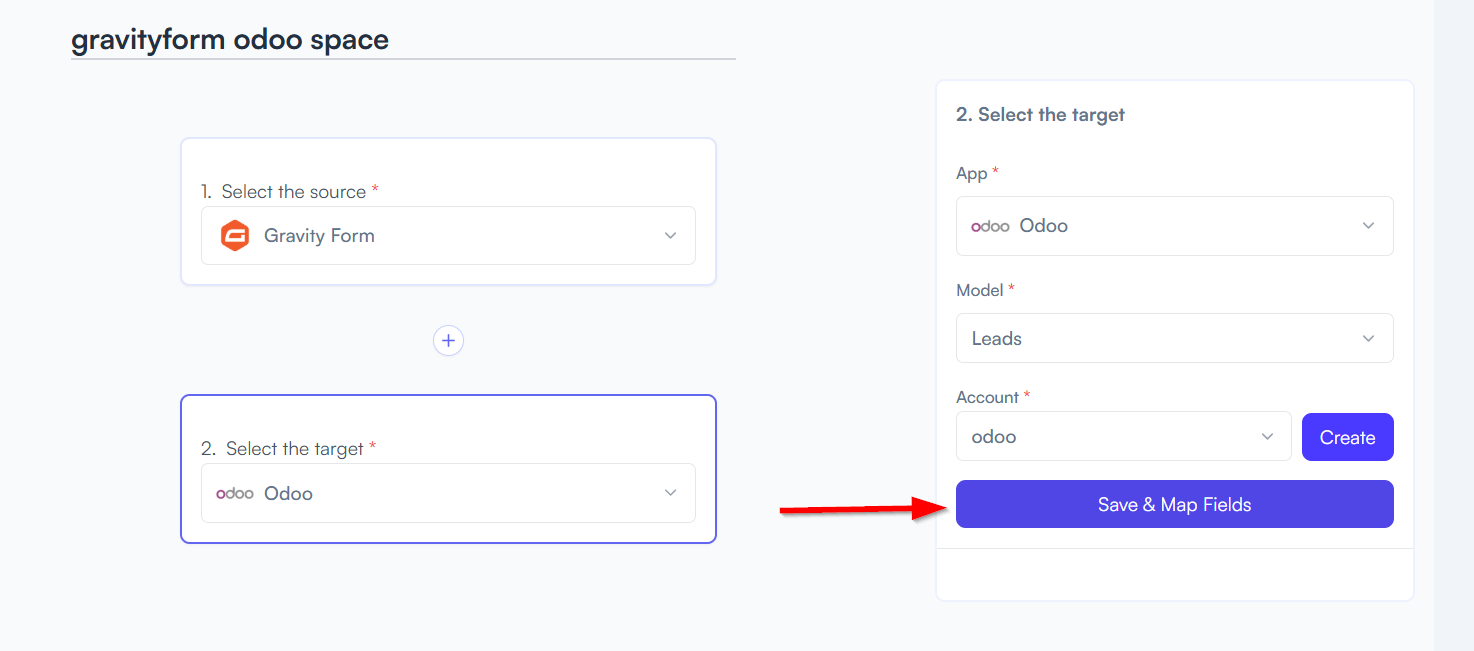Screen dimensions: 1474x651
Task: Click the App label
Action: pyautogui.click(x=971, y=174)
